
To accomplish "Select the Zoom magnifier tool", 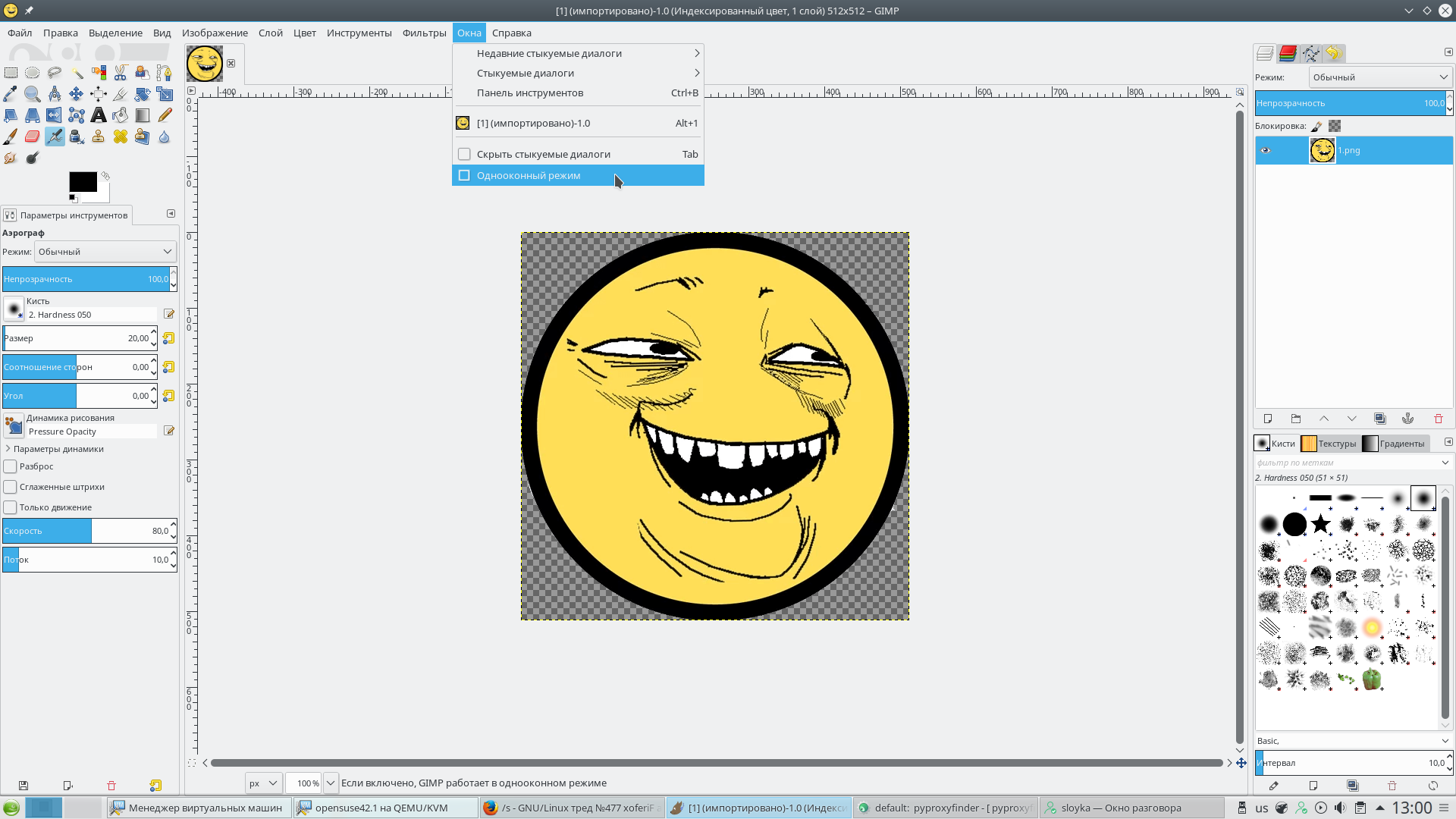I will point(33,94).
